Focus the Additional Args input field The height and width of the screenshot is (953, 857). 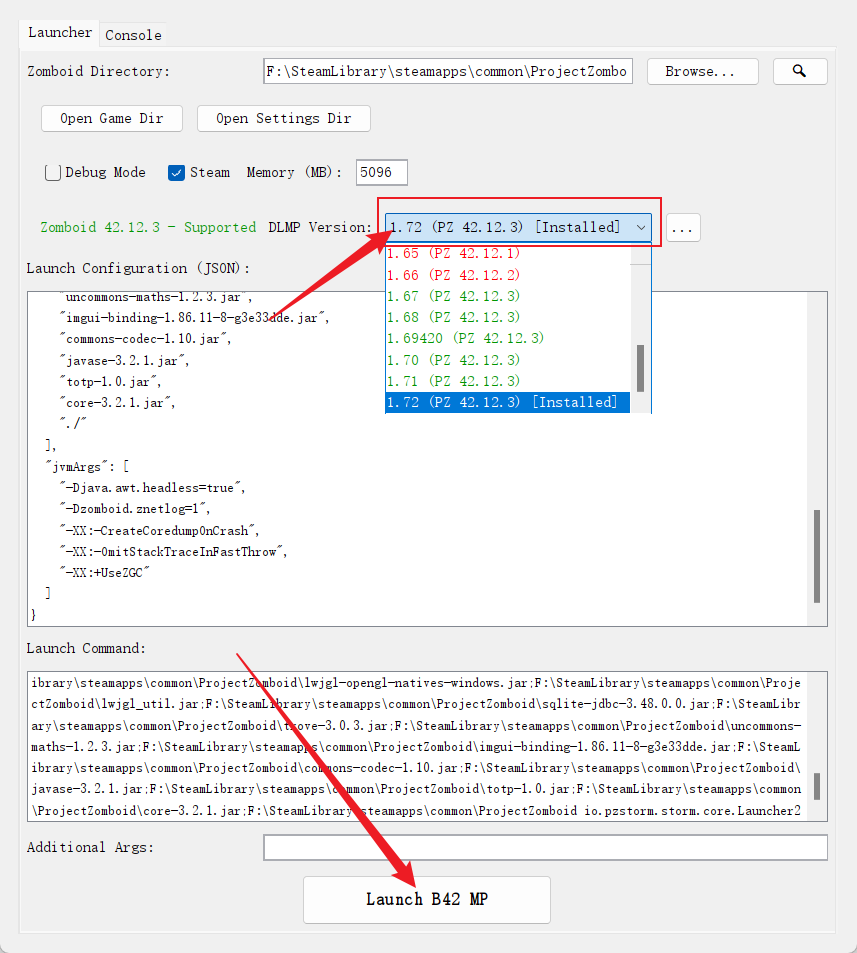click(x=545, y=848)
